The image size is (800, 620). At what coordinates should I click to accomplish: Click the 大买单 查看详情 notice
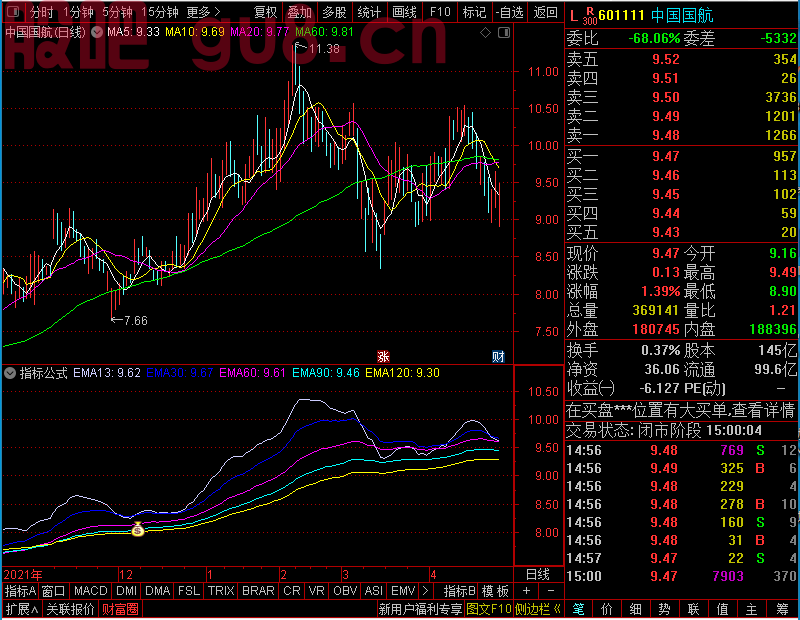coord(681,410)
